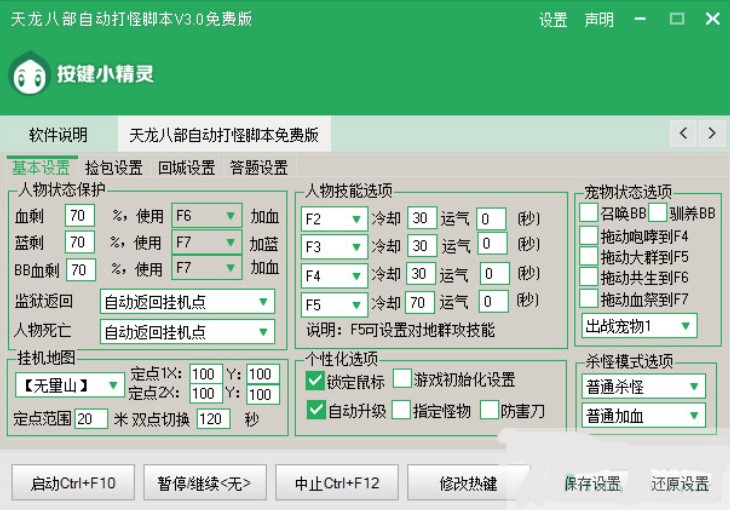
Task: Check 拖动咆哮到F4
Action: pos(589,235)
